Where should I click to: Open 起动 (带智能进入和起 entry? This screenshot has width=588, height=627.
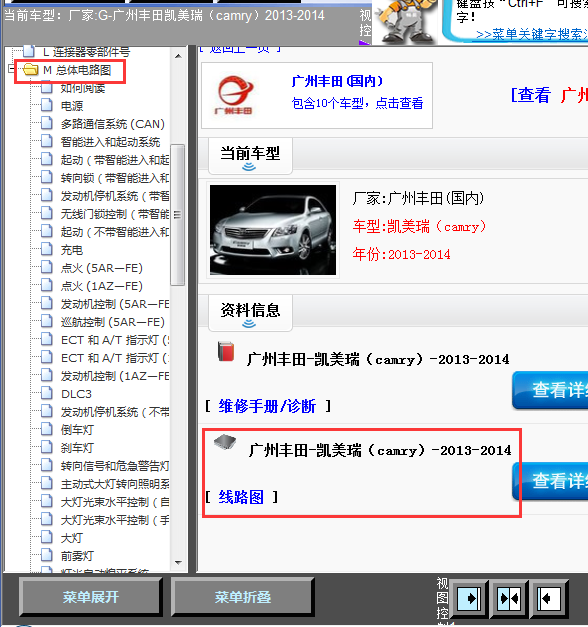(x=114, y=160)
